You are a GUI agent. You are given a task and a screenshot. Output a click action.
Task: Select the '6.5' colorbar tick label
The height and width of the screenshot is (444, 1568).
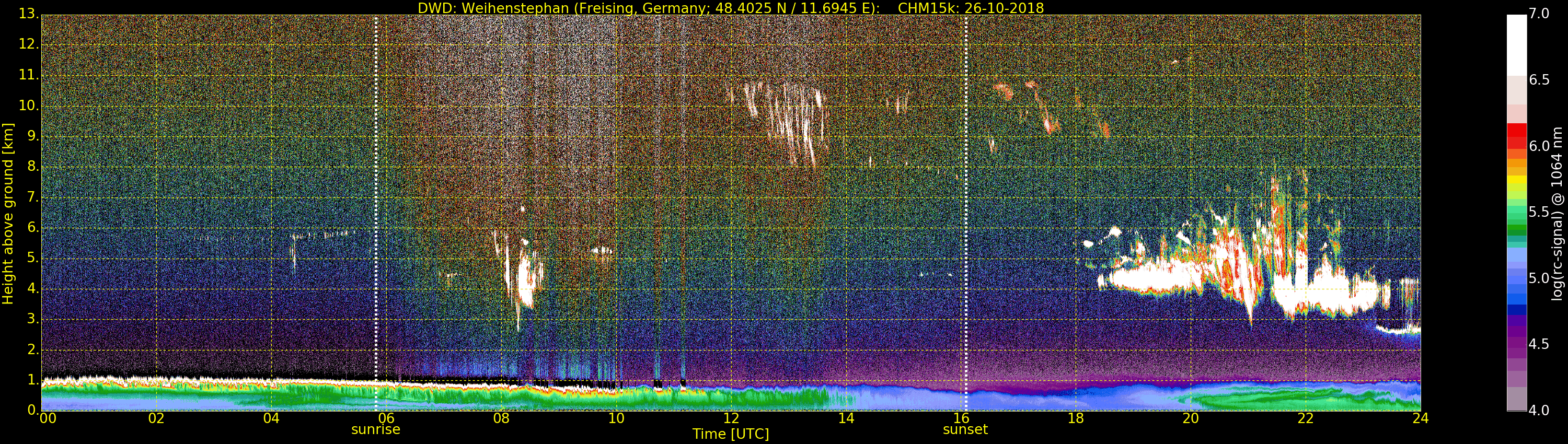click(x=1539, y=80)
